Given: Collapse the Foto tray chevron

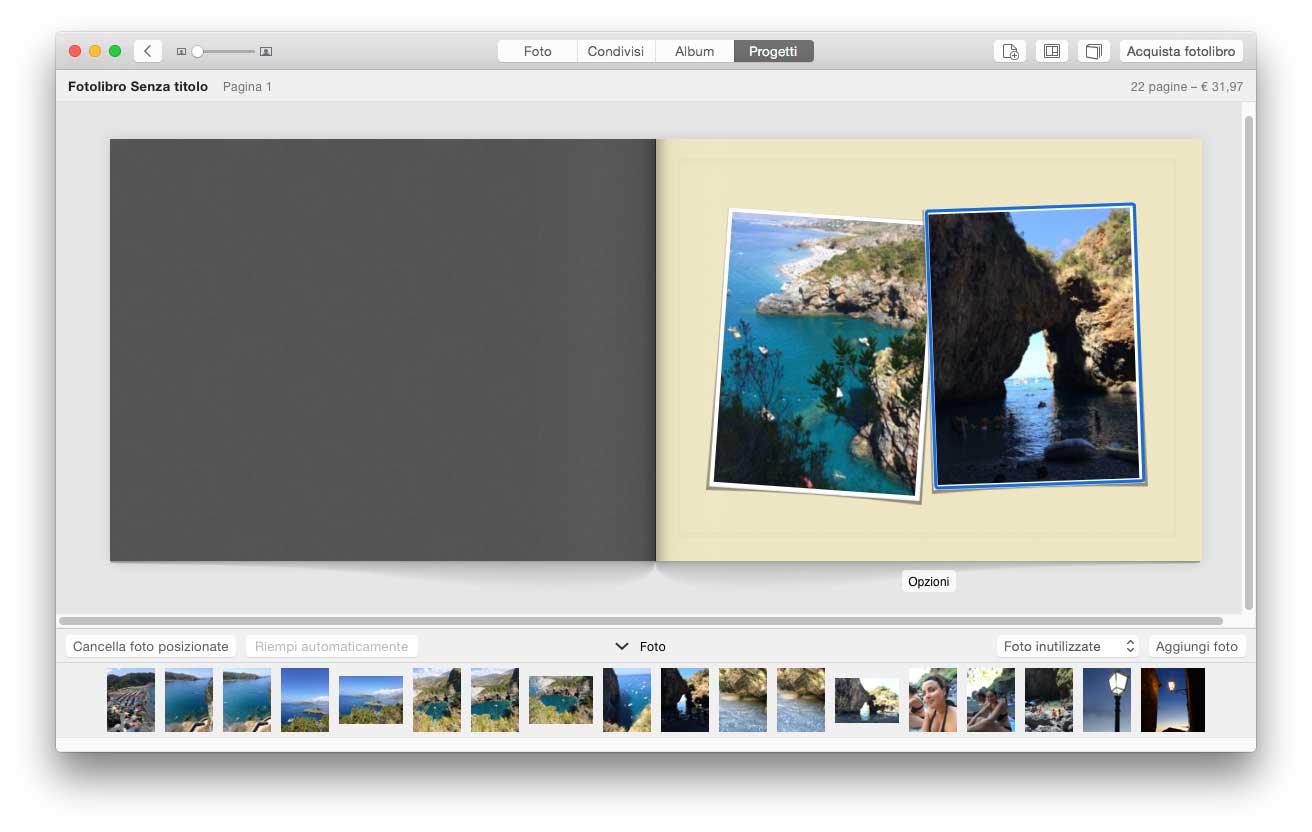Looking at the screenshot, I should [x=621, y=646].
